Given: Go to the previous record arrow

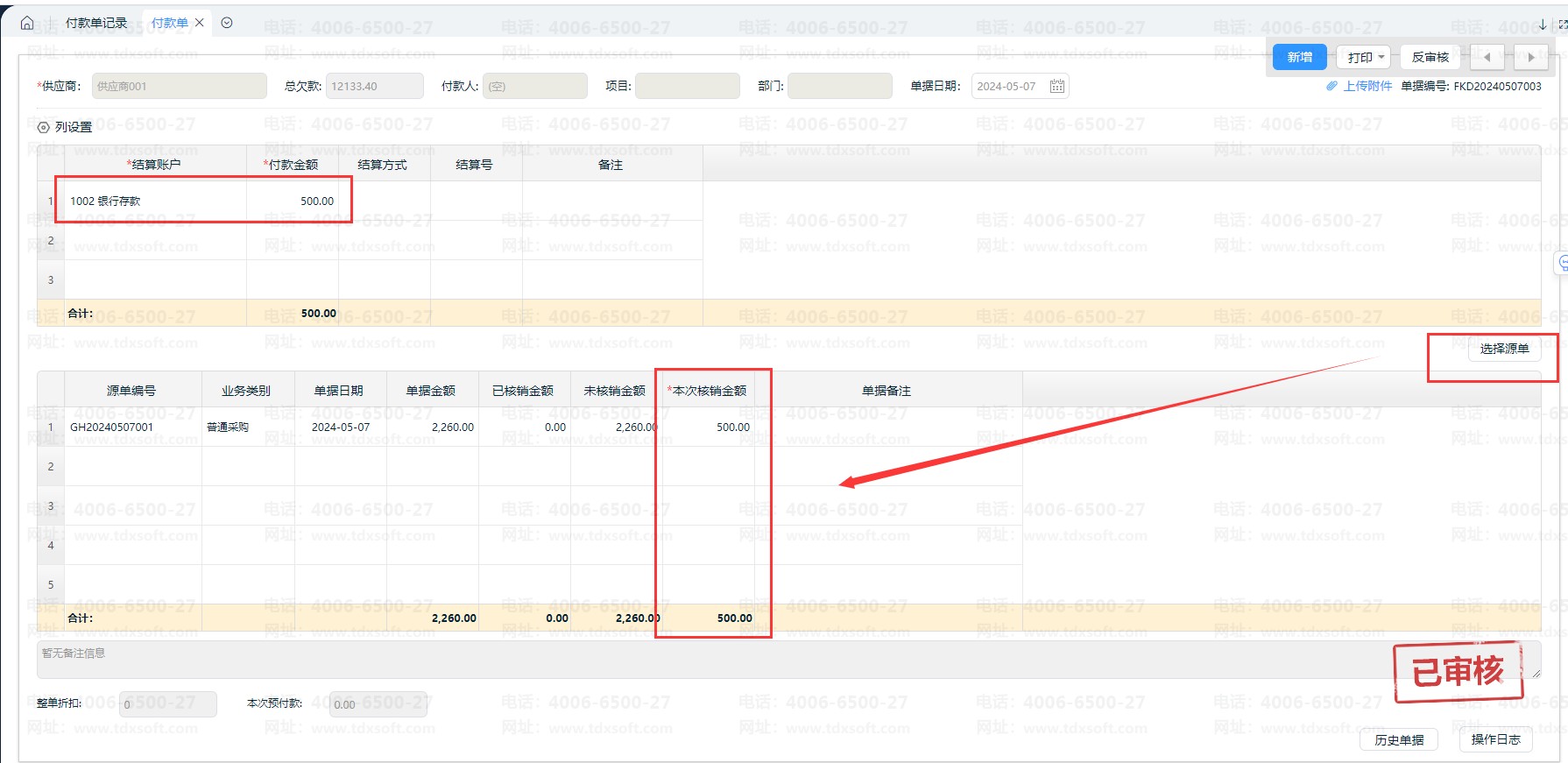Looking at the screenshot, I should (x=1487, y=57).
